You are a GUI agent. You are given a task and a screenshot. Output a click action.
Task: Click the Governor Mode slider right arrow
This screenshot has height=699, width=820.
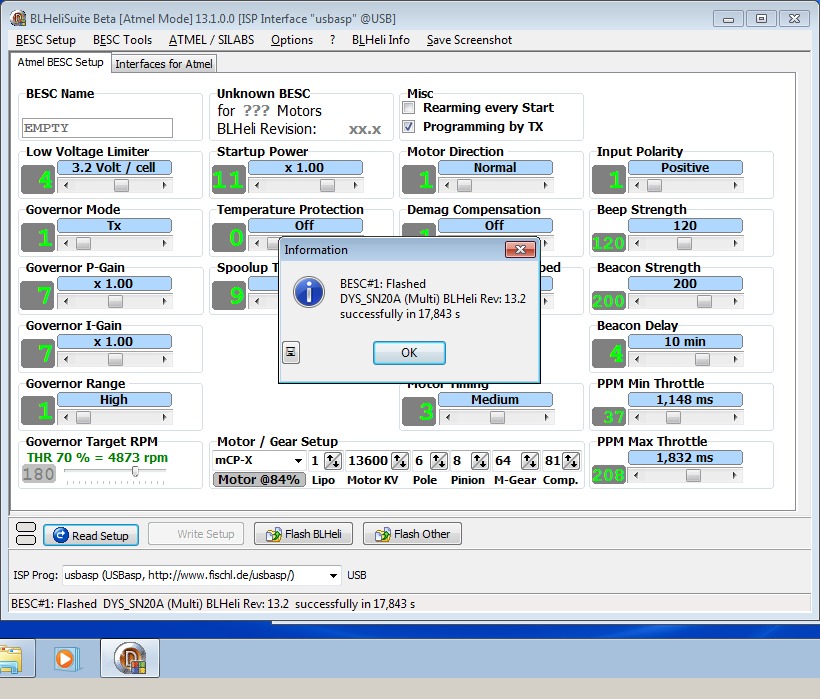pyautogui.click(x=165, y=243)
